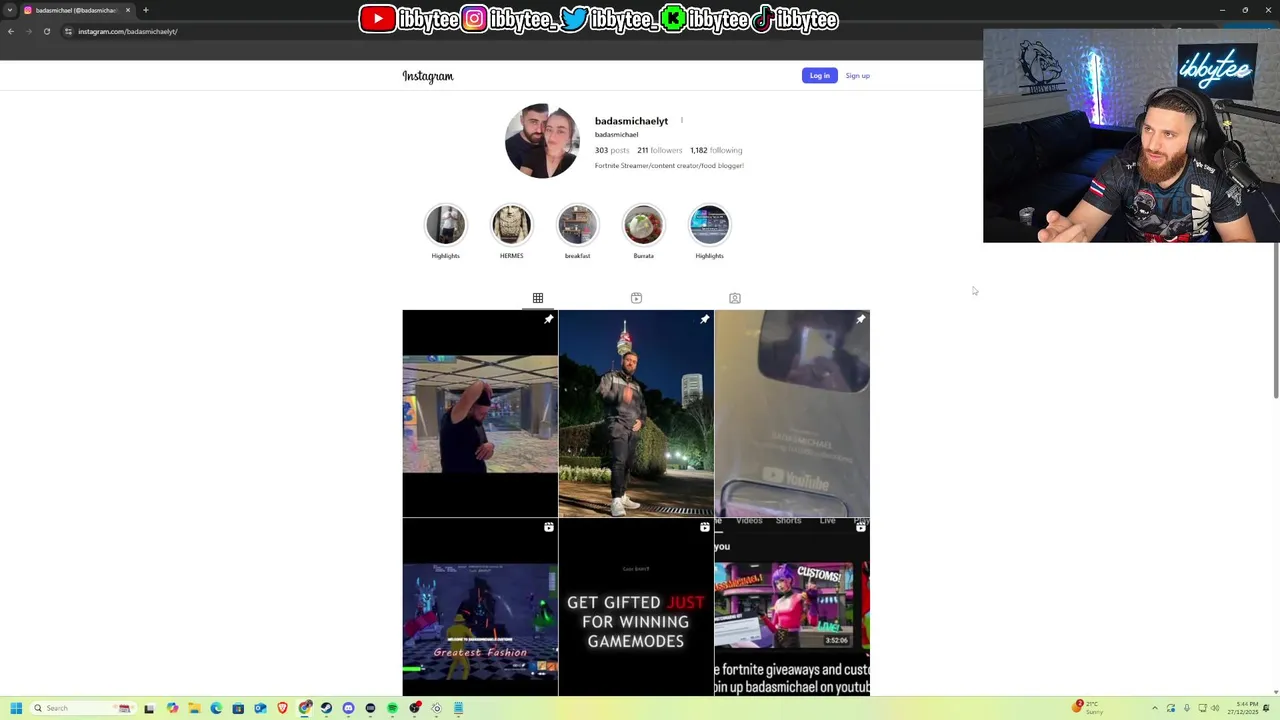Screen dimensions: 1280x720
Task: Open a new browser tab
Action: pos(146,10)
